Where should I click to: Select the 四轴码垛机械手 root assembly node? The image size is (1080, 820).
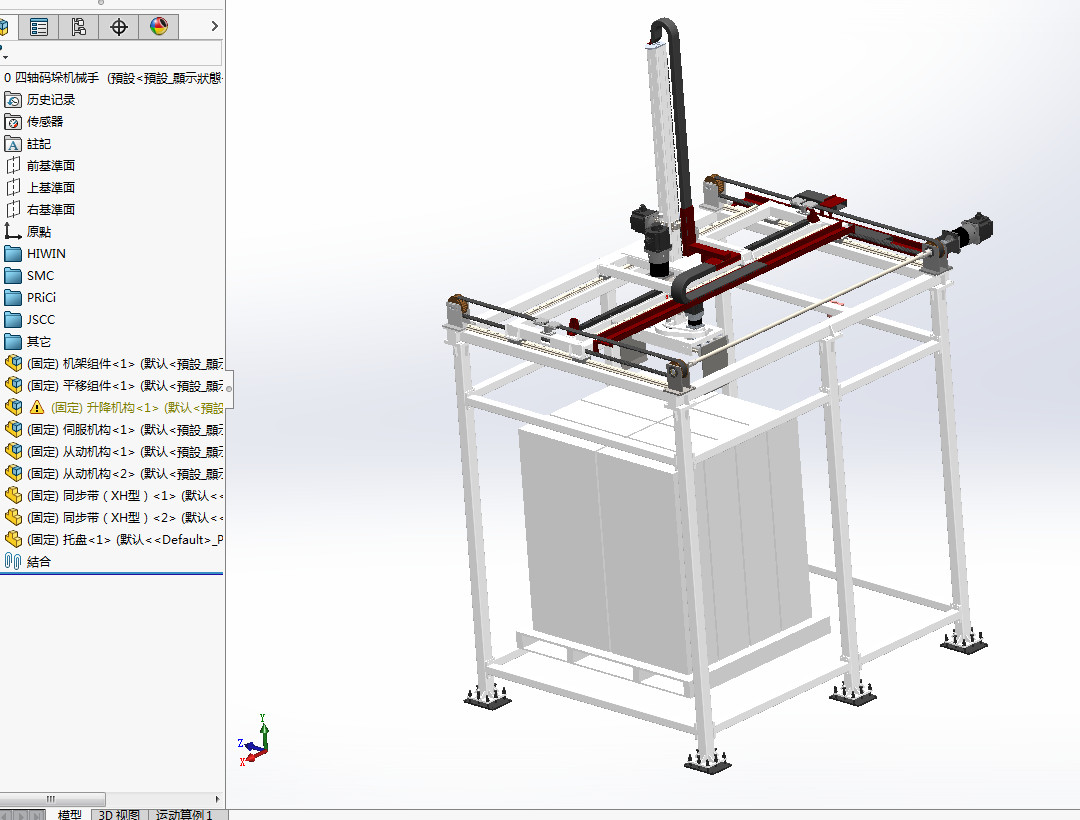click(112, 78)
